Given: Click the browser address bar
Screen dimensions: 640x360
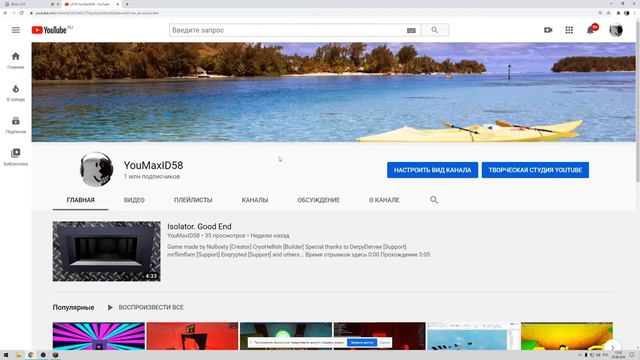Looking at the screenshot, I should [x=310, y=13].
